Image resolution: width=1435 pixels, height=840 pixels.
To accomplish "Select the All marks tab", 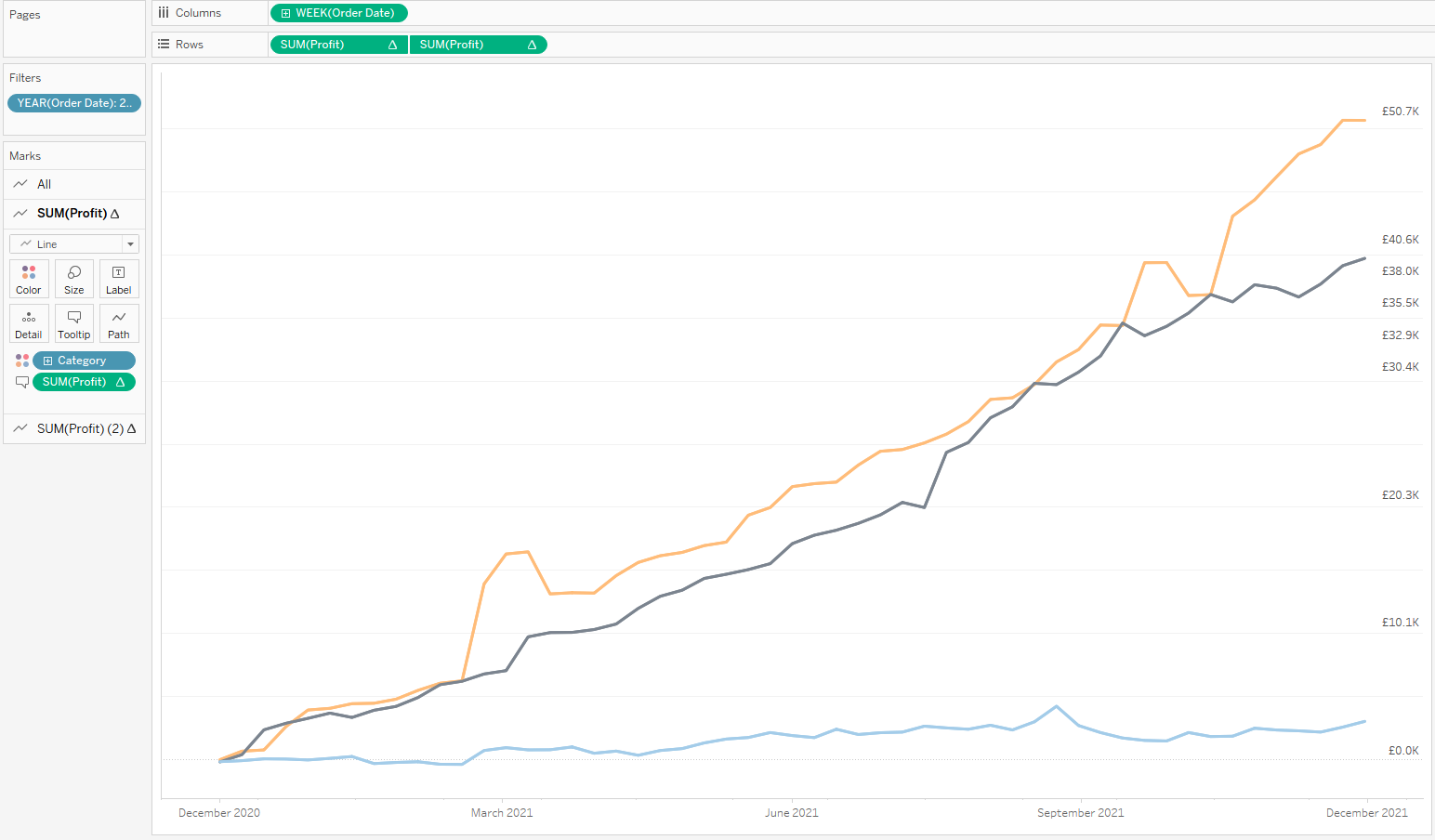I will tap(44, 184).
